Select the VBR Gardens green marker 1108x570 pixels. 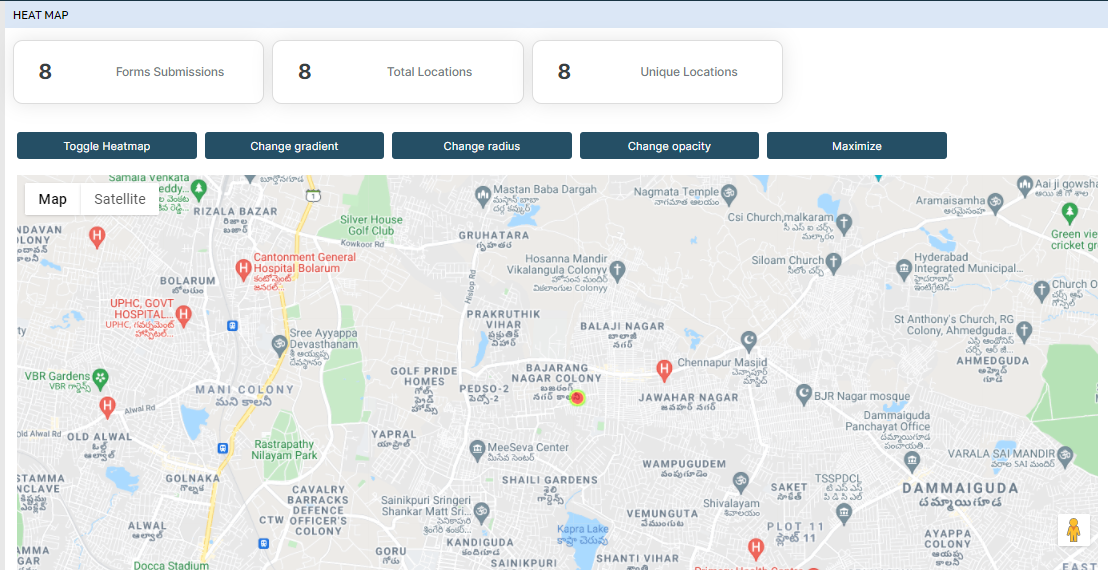click(100, 378)
